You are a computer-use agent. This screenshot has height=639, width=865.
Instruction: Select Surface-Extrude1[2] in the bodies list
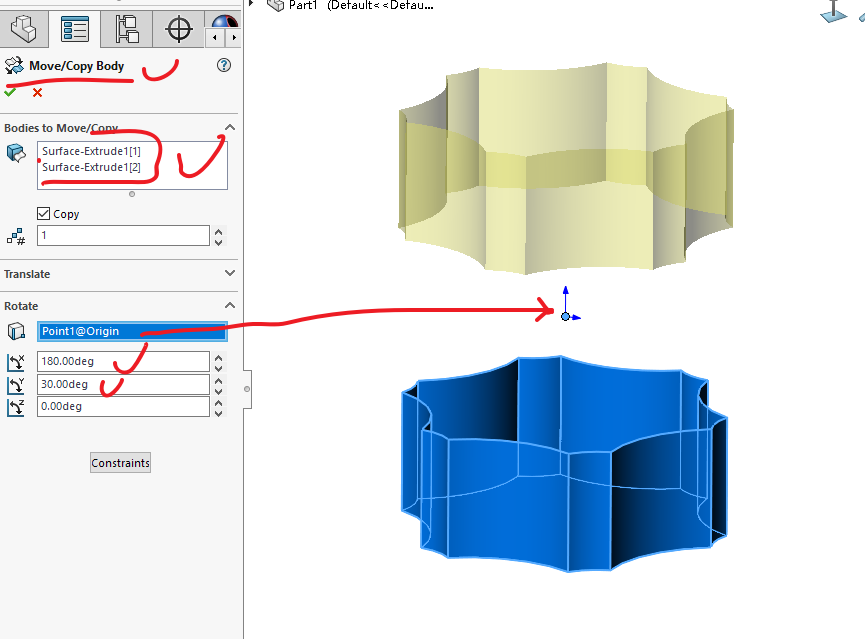coord(91,167)
